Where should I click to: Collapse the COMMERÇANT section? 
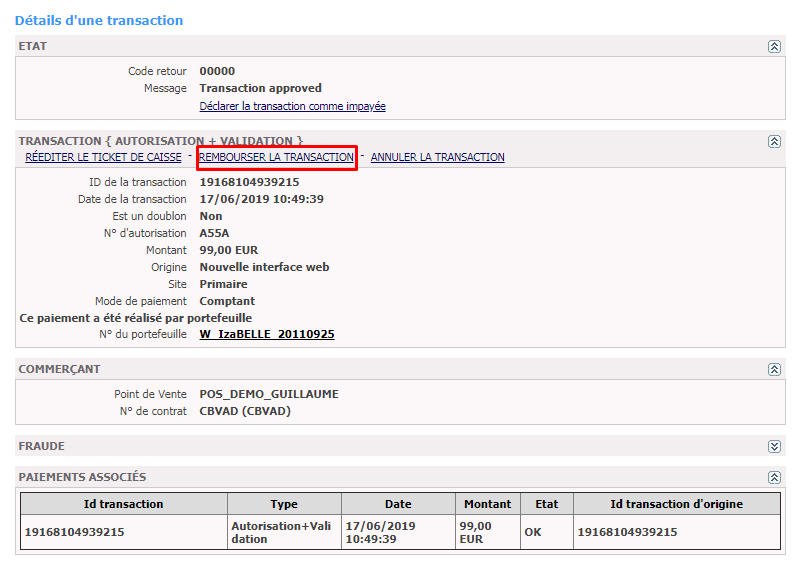pyautogui.click(x=774, y=369)
